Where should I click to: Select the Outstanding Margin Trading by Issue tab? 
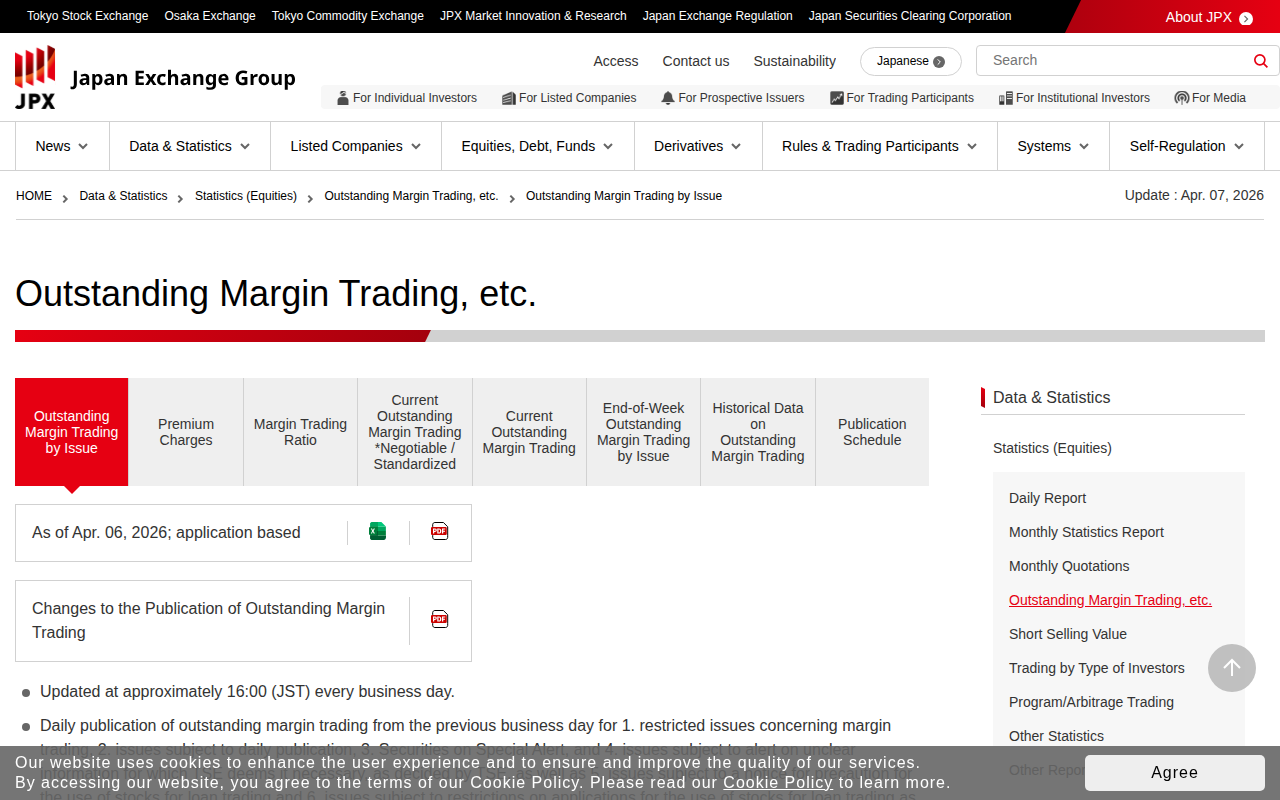coord(72,432)
